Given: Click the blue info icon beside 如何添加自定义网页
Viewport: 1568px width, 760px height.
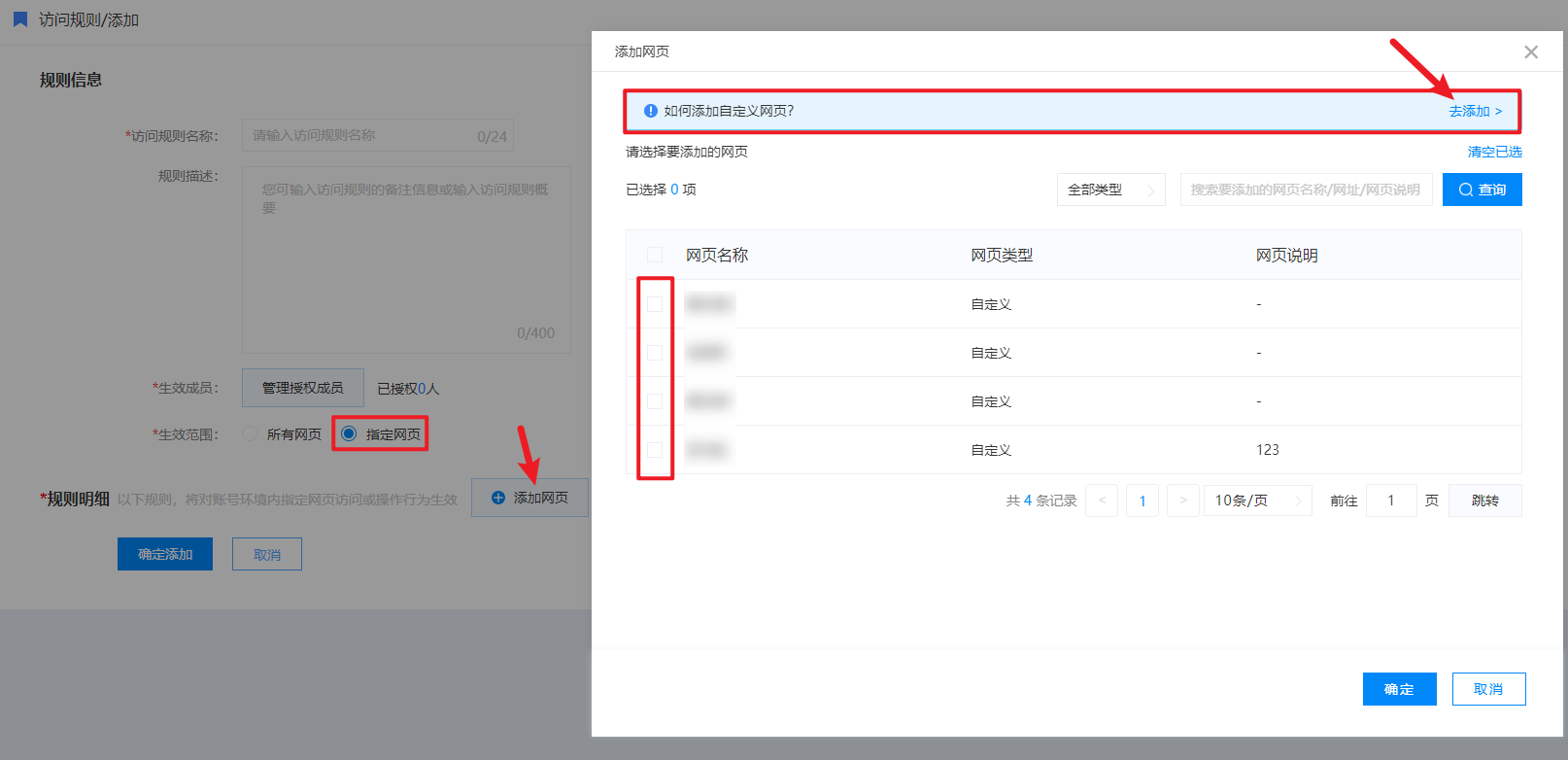Looking at the screenshot, I should [651, 111].
